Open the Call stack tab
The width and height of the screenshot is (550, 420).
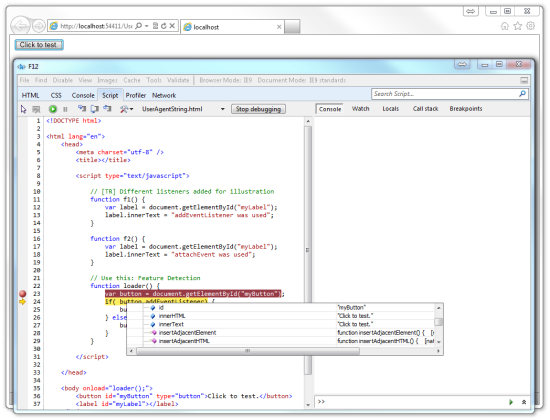click(x=425, y=109)
